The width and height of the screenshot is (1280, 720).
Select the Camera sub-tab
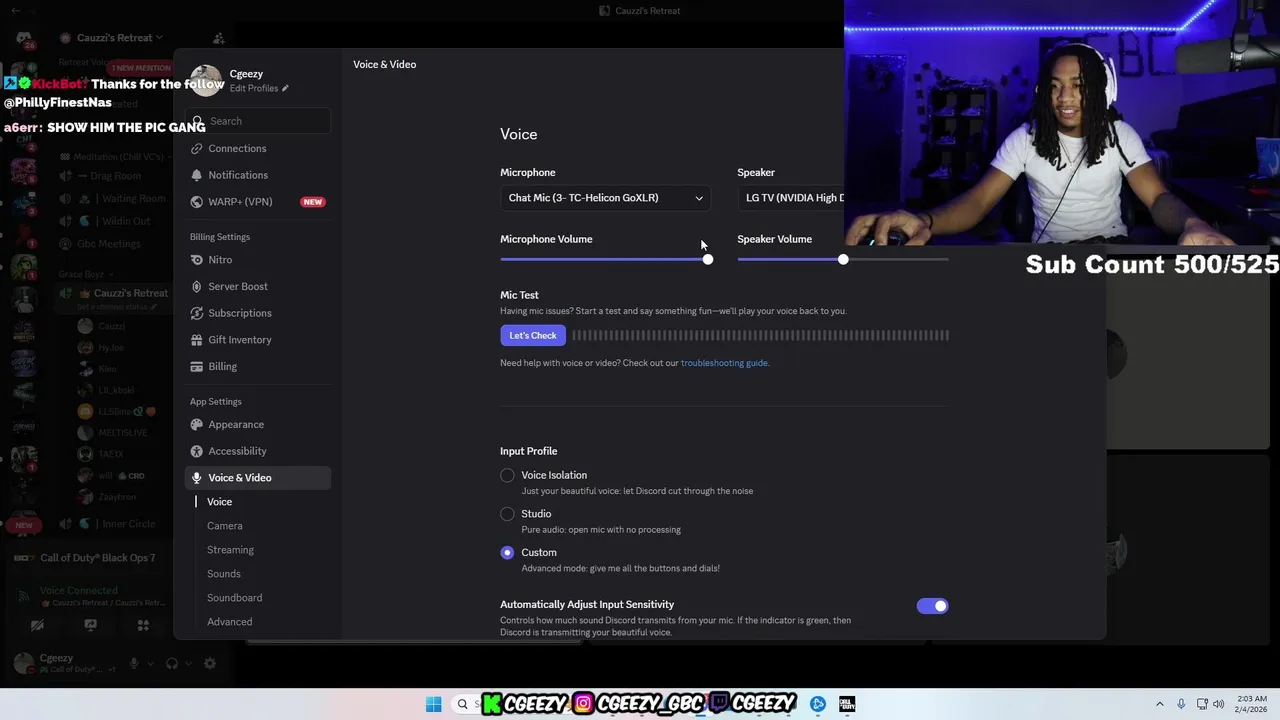(x=225, y=526)
